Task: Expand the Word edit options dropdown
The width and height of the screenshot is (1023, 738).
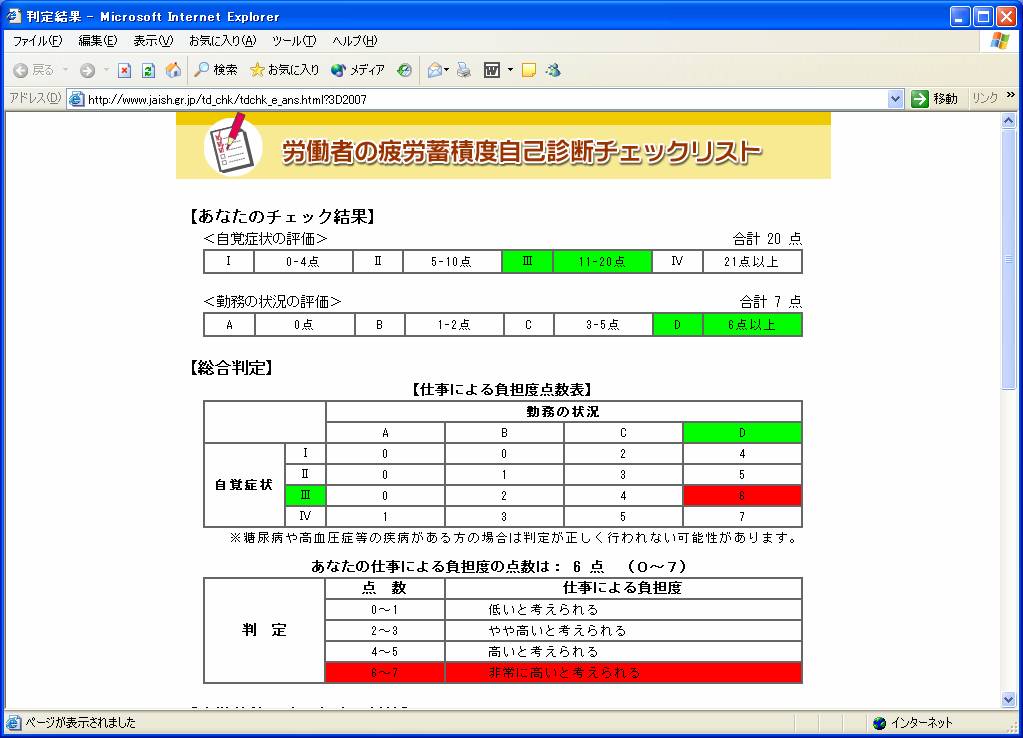Action: pyautogui.click(x=510, y=70)
